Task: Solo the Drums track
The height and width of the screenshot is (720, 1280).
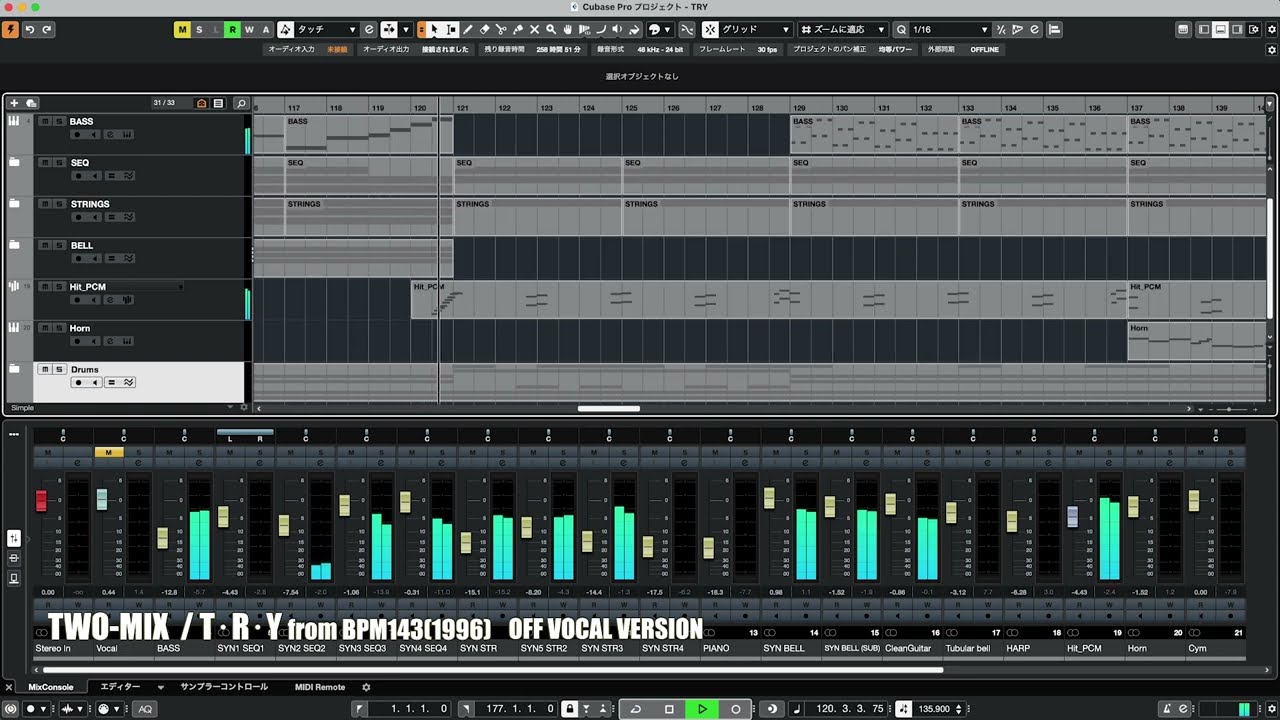Action: pyautogui.click(x=59, y=369)
